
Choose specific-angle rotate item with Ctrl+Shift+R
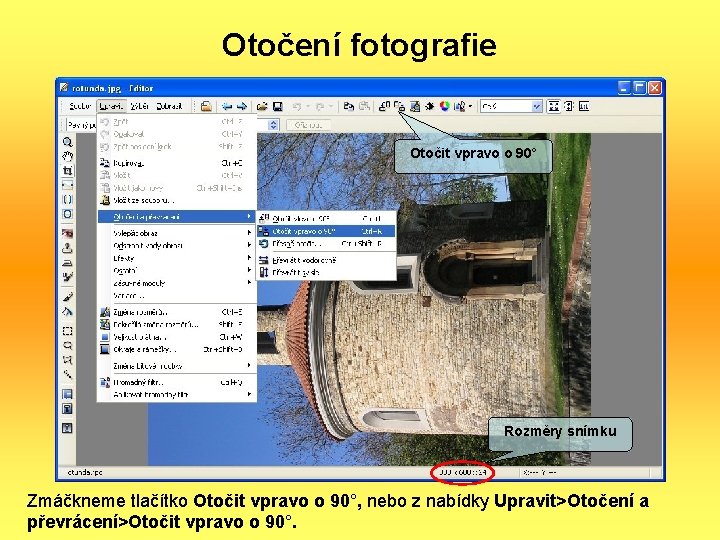pos(326,243)
